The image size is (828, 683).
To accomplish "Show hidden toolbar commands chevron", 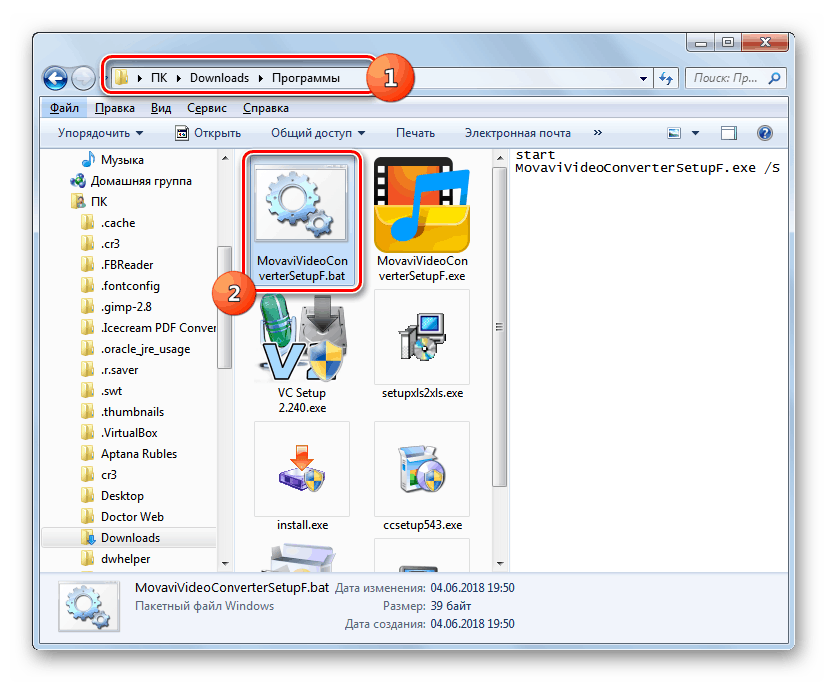I will 598,133.
